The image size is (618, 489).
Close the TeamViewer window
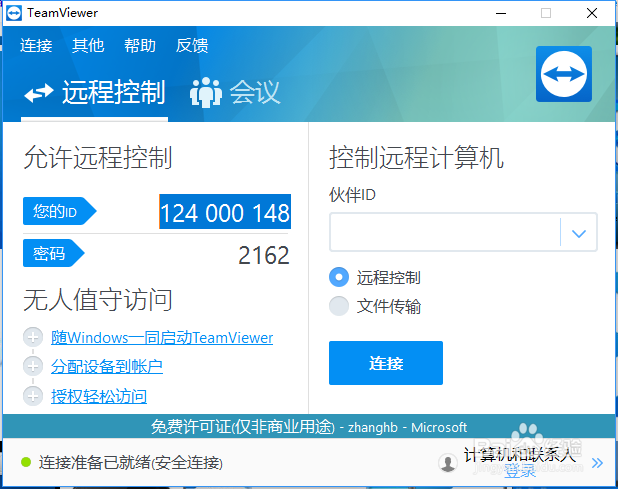click(592, 13)
